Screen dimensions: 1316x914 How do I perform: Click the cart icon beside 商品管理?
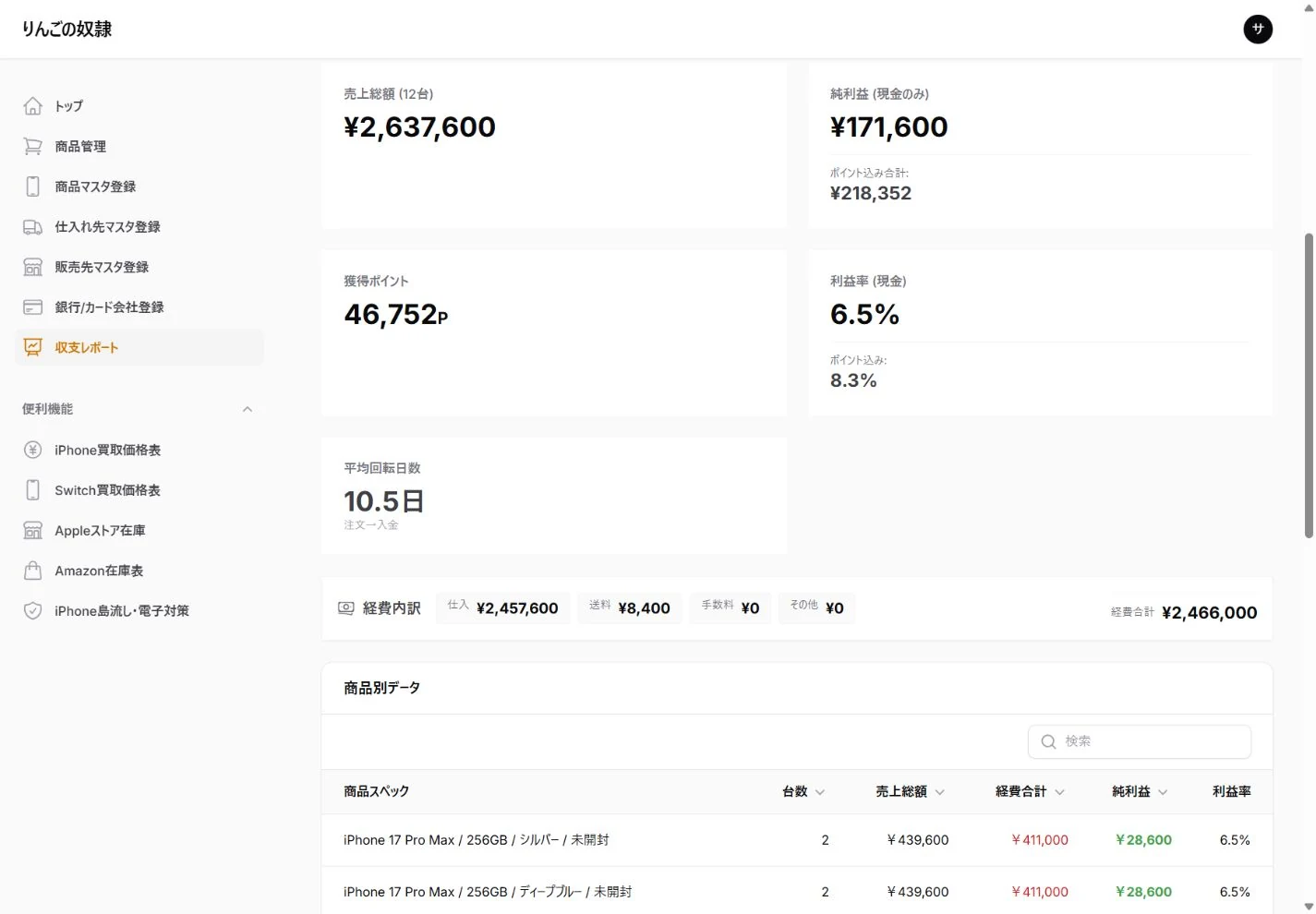(x=33, y=146)
